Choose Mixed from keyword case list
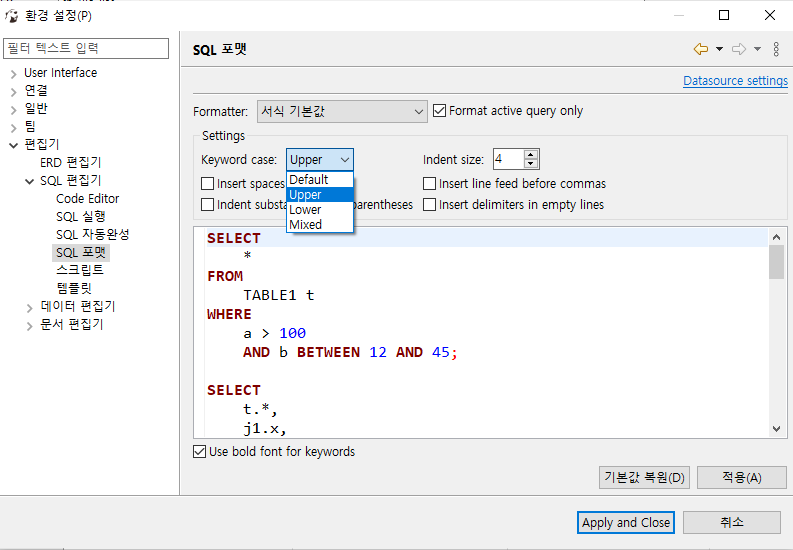This screenshot has width=793, height=550. coord(305,225)
